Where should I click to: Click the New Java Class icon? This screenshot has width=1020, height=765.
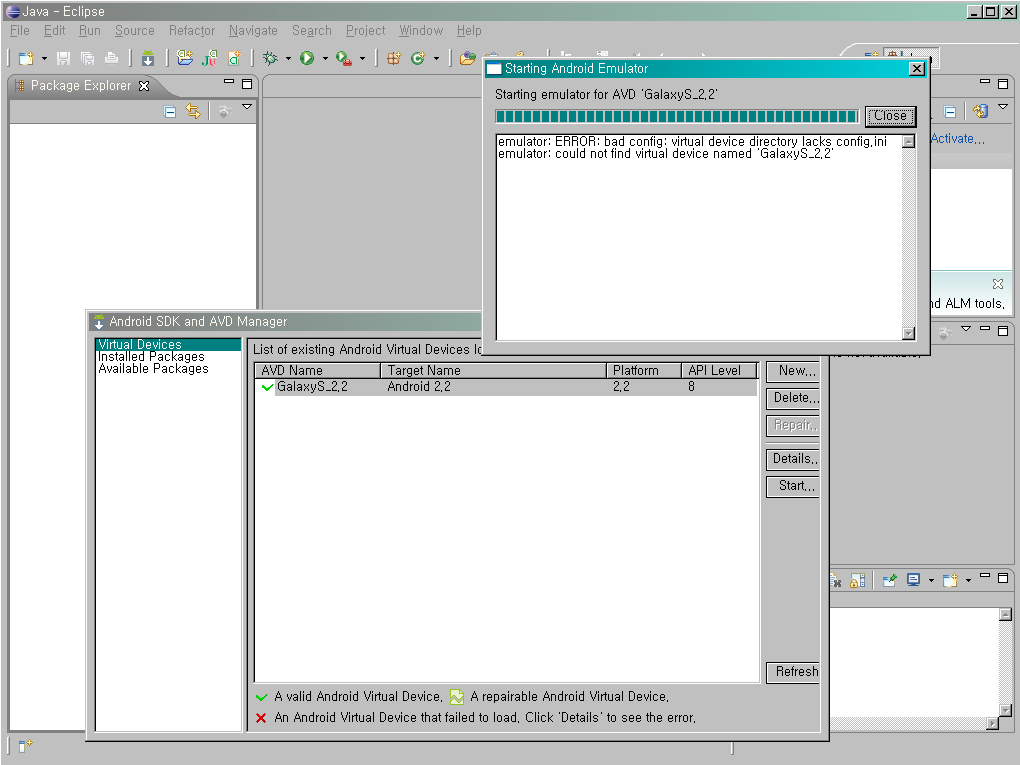[x=418, y=59]
